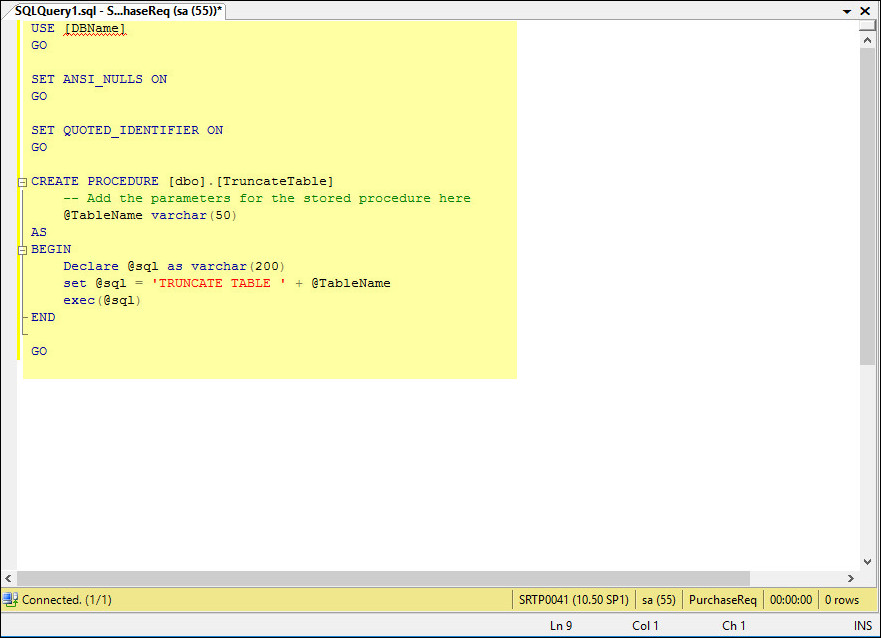Click the vertical scrollbar down arrow
The image size is (881, 638).
[x=868, y=562]
